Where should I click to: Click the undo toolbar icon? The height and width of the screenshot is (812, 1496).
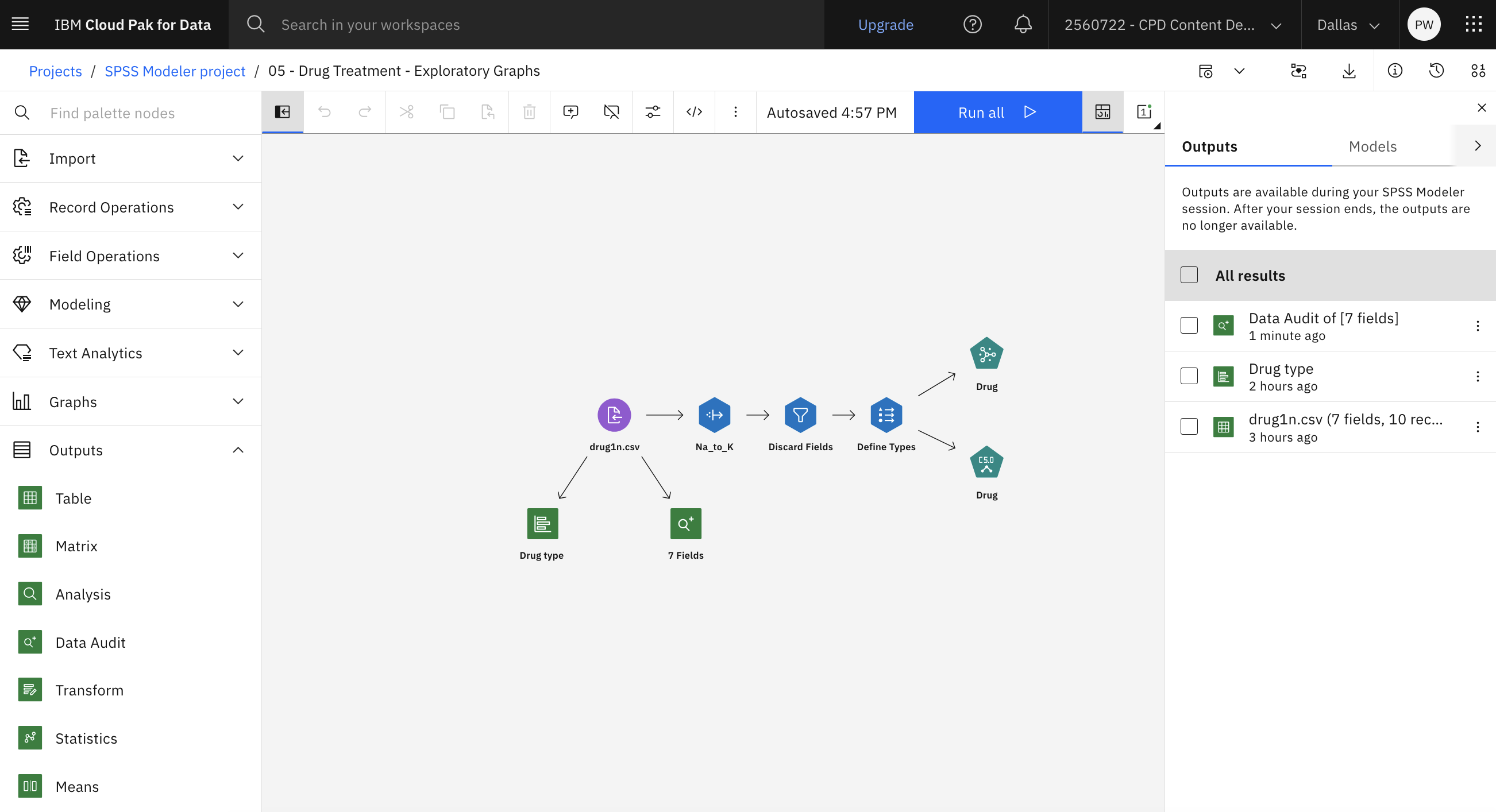coord(324,111)
